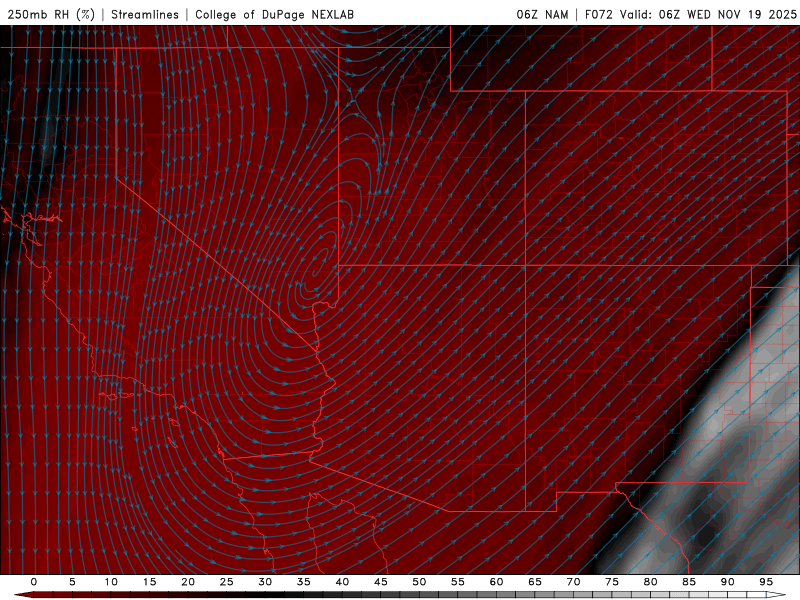The height and width of the screenshot is (600, 800).
Task: Click the "20" colorbar label
Action: tap(188, 582)
